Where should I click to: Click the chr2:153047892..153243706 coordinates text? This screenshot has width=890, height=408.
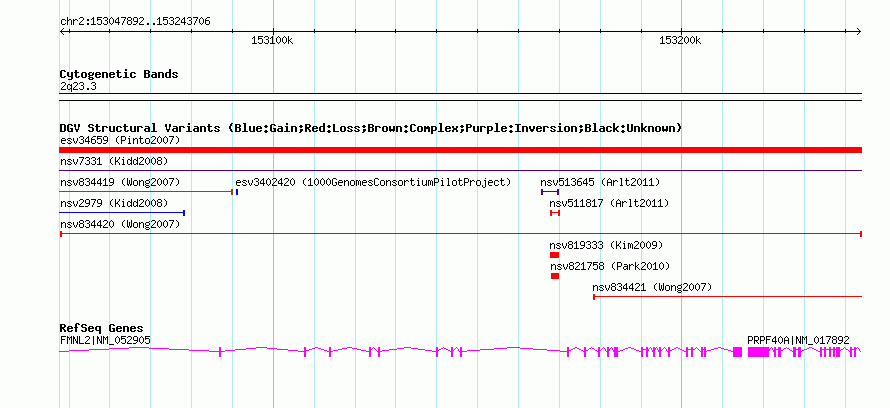point(135,22)
